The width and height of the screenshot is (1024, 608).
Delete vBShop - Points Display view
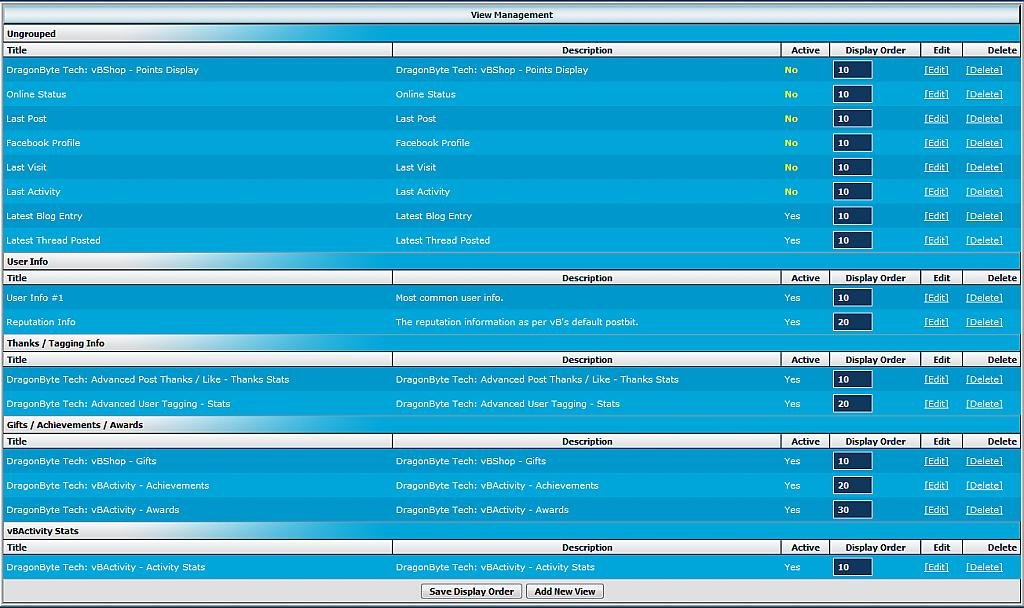984,70
